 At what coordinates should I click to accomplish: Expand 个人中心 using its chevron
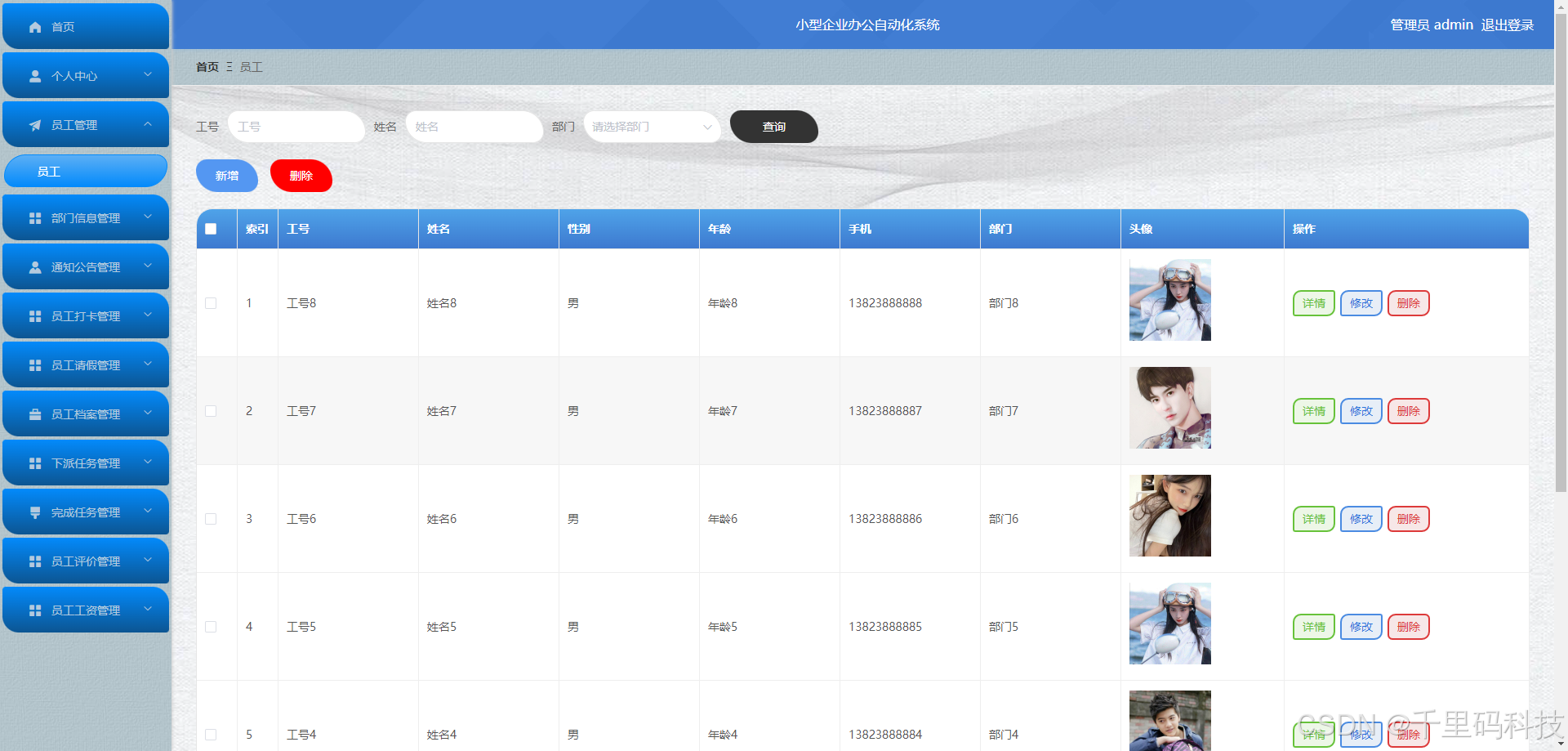pos(148,74)
